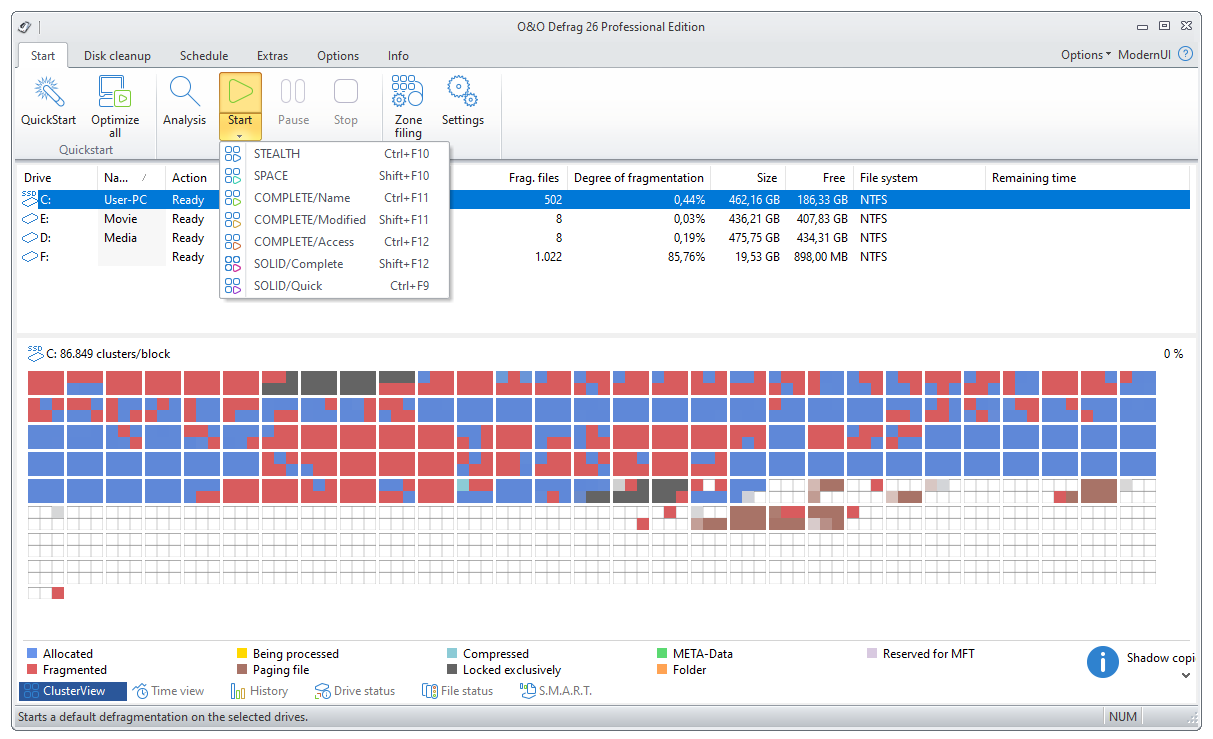
Task: Click the QuickStart wand icon
Action: pos(49,92)
